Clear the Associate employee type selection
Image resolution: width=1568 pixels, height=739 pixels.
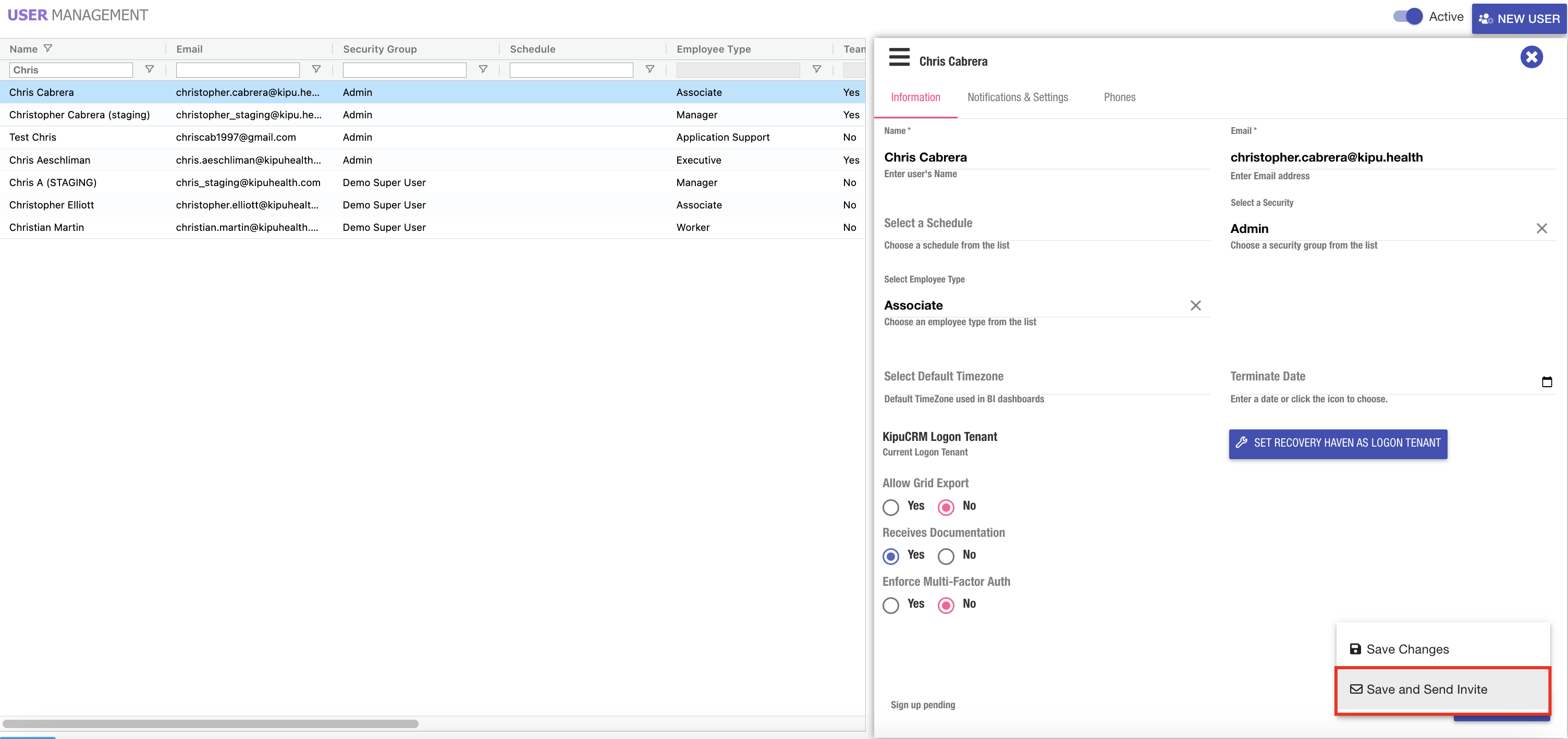pyautogui.click(x=1195, y=305)
